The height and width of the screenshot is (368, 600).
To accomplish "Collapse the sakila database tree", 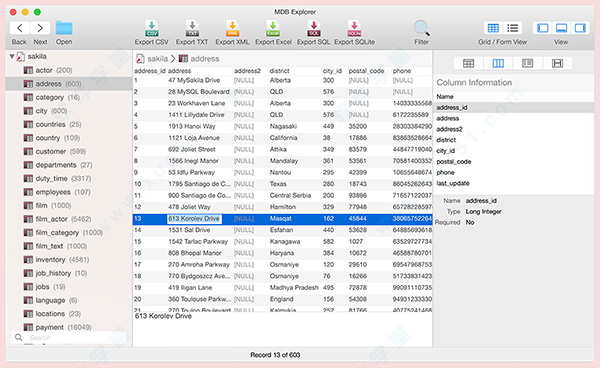I will pyautogui.click(x=12, y=57).
